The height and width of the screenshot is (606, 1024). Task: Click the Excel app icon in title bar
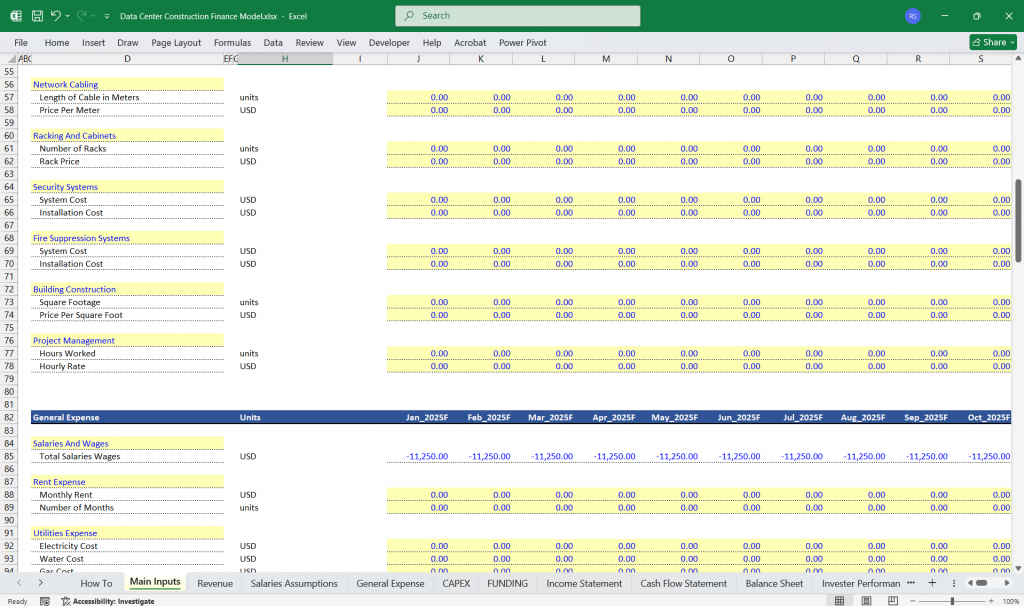[14, 15]
